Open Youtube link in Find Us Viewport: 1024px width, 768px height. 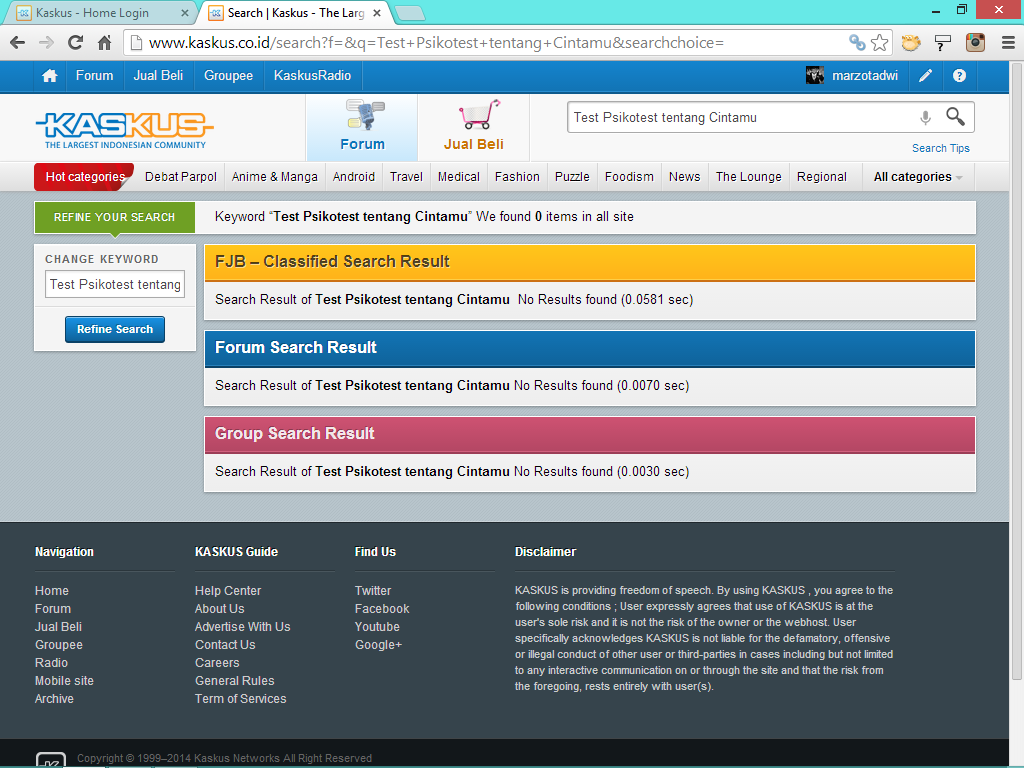(x=377, y=627)
